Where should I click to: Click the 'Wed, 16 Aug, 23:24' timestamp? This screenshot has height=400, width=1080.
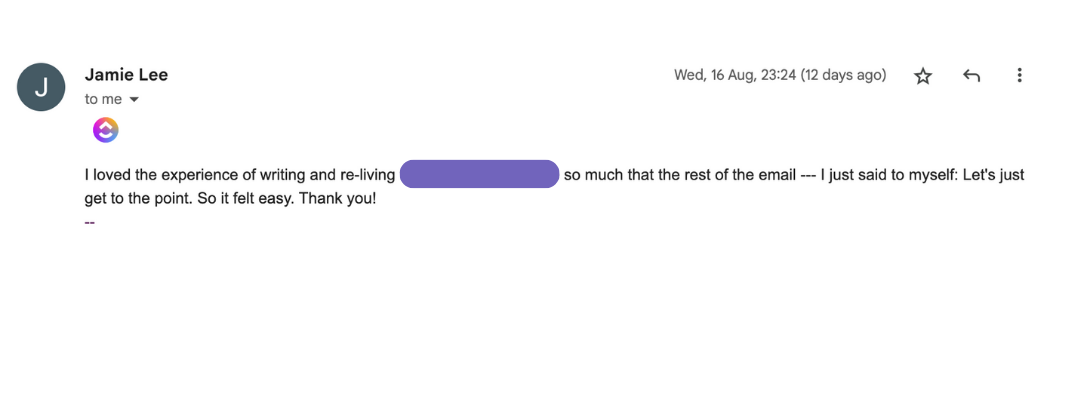pyautogui.click(x=736, y=75)
